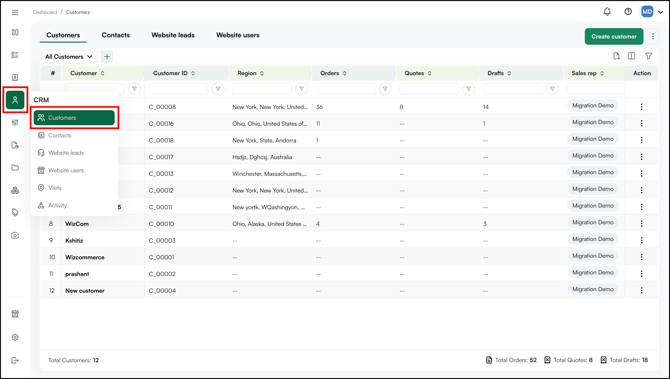Click customer ID C_00018
The width and height of the screenshot is (670, 379).
click(x=162, y=140)
